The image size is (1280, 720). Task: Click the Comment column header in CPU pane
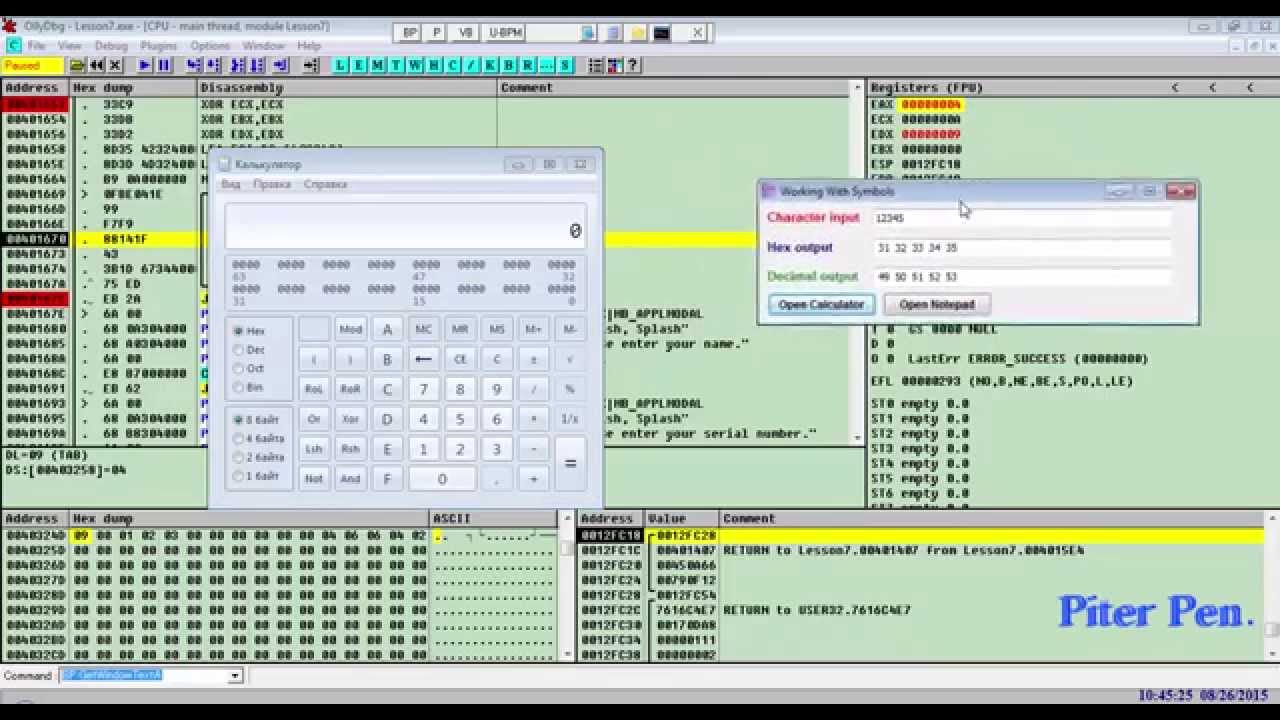(x=675, y=88)
